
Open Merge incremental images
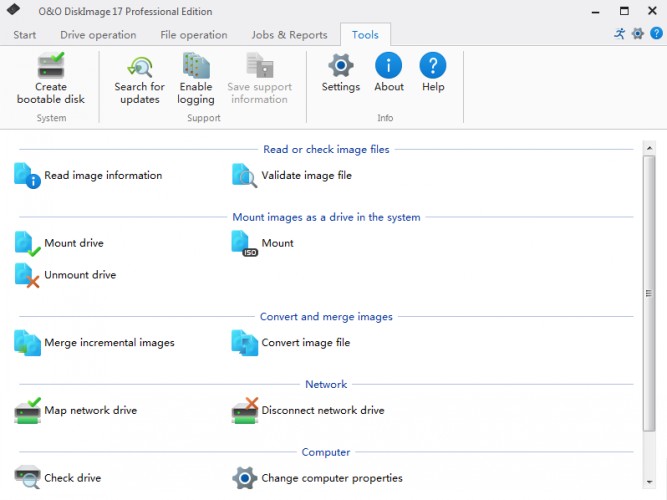coord(109,343)
